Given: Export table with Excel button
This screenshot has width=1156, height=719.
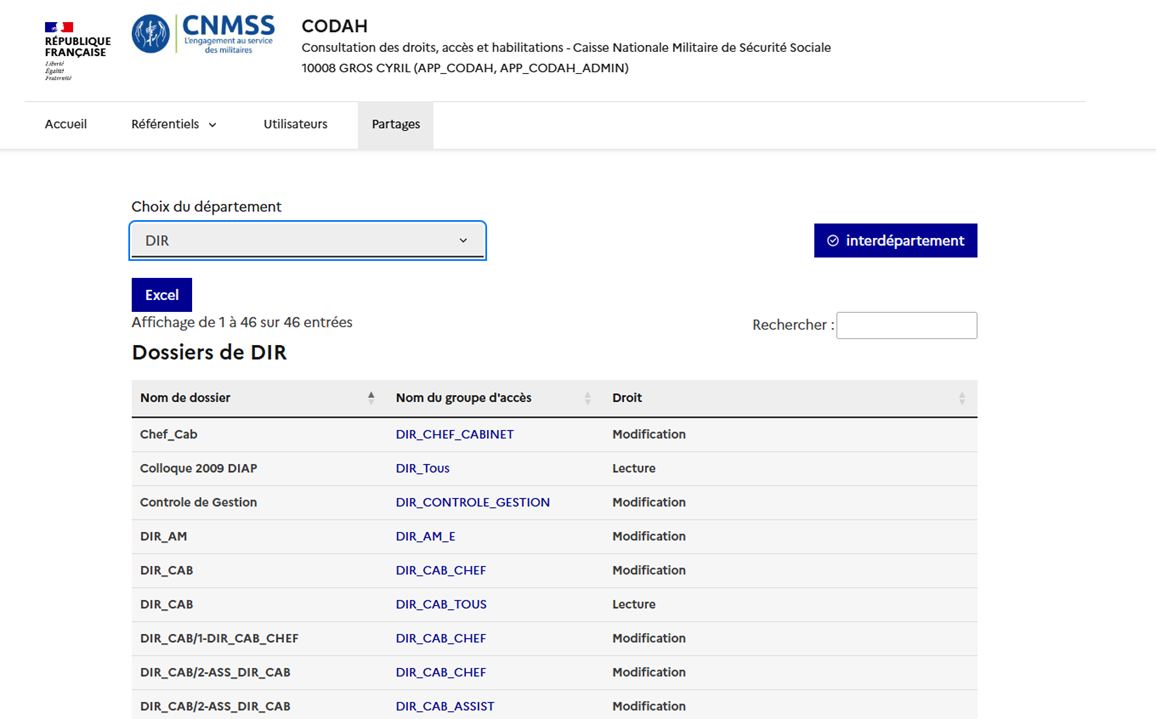Looking at the screenshot, I should coord(161,295).
